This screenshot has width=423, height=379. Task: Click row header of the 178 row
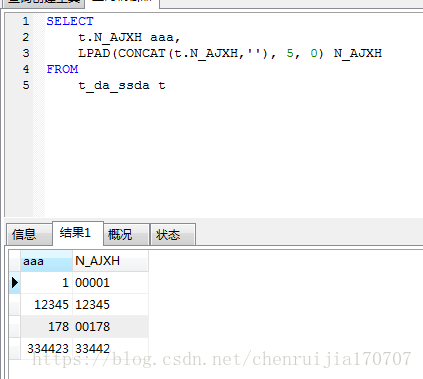[x=15, y=327]
